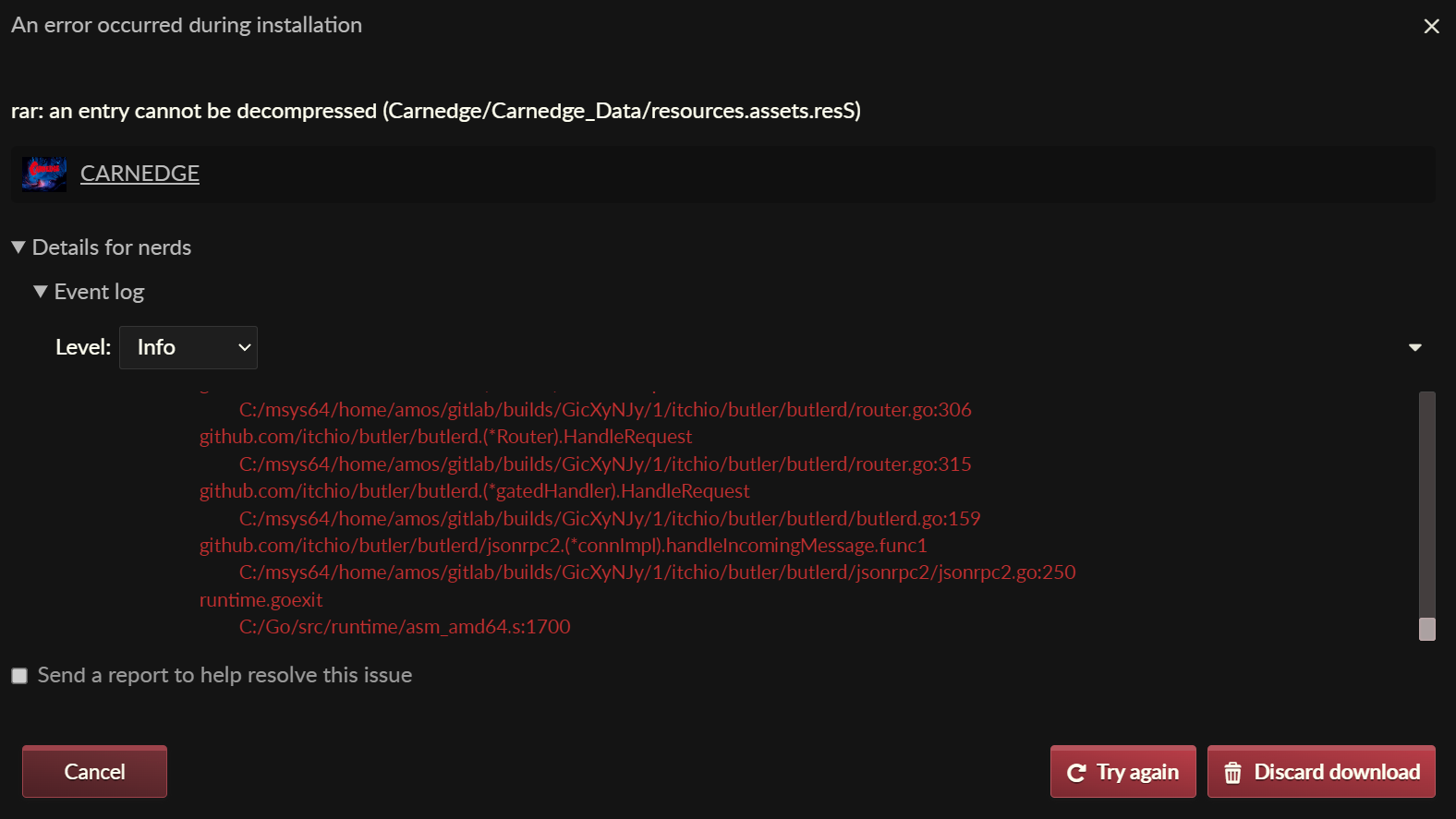The width and height of the screenshot is (1456, 819).
Task: Click the rar decompression error message text
Action: [x=435, y=111]
